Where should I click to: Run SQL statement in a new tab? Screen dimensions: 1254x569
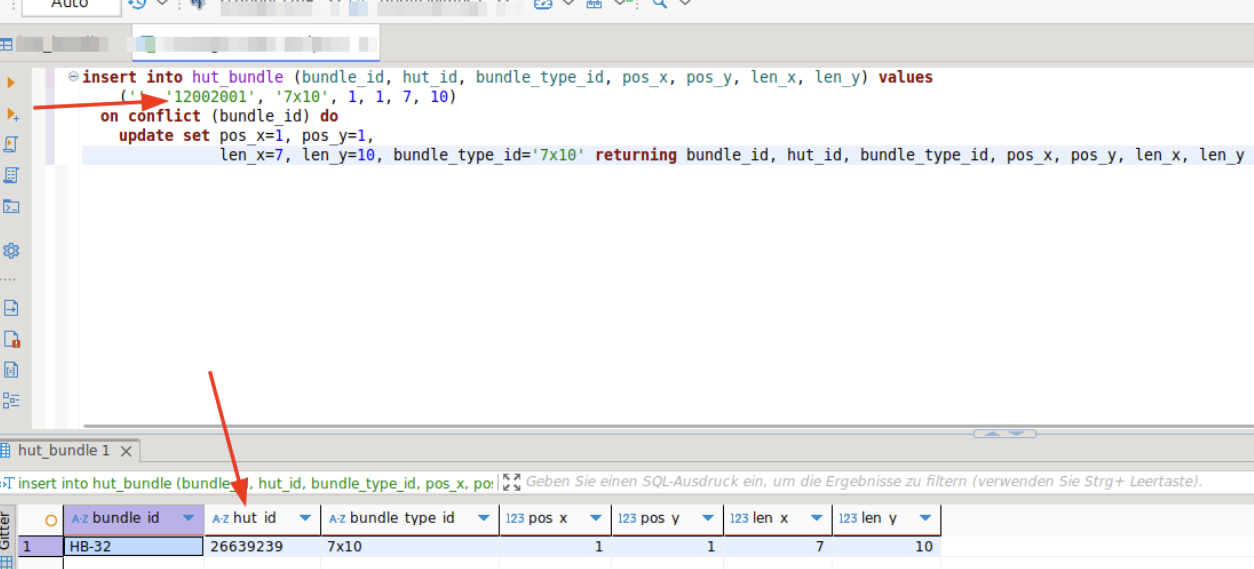point(12,115)
